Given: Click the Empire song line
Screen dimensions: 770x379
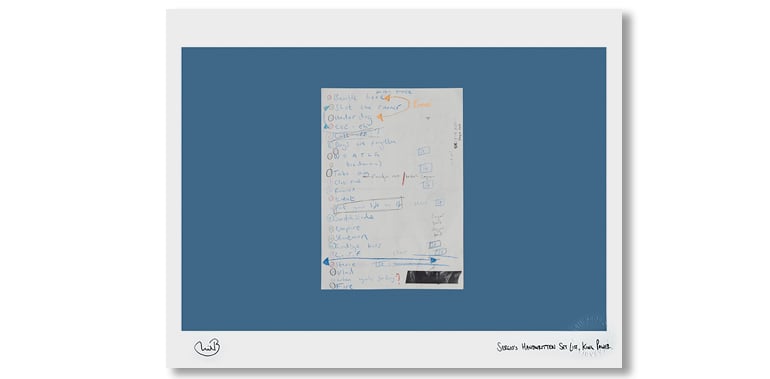Looking at the screenshot, I should [345, 228].
